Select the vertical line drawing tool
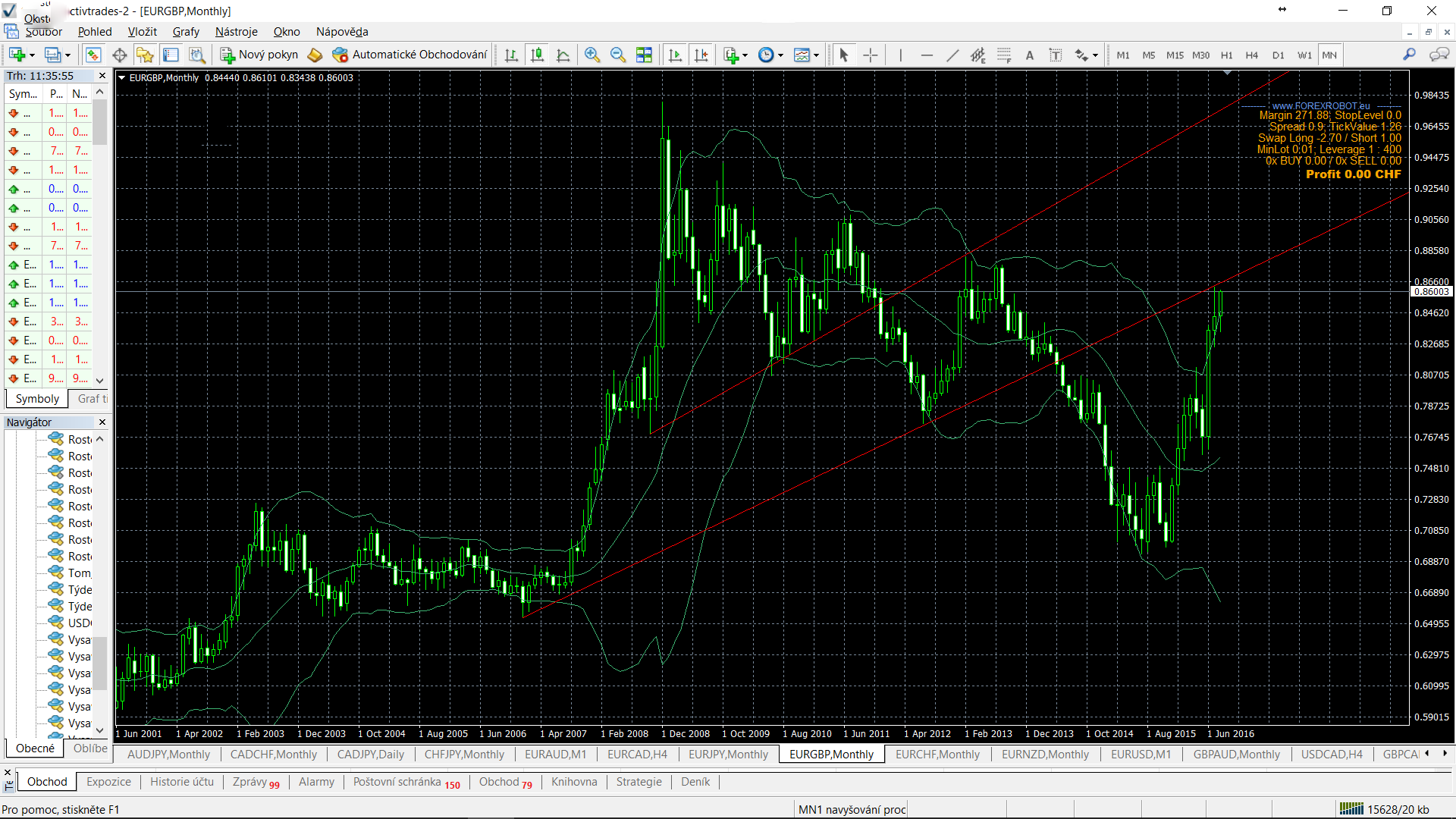 pos(900,55)
